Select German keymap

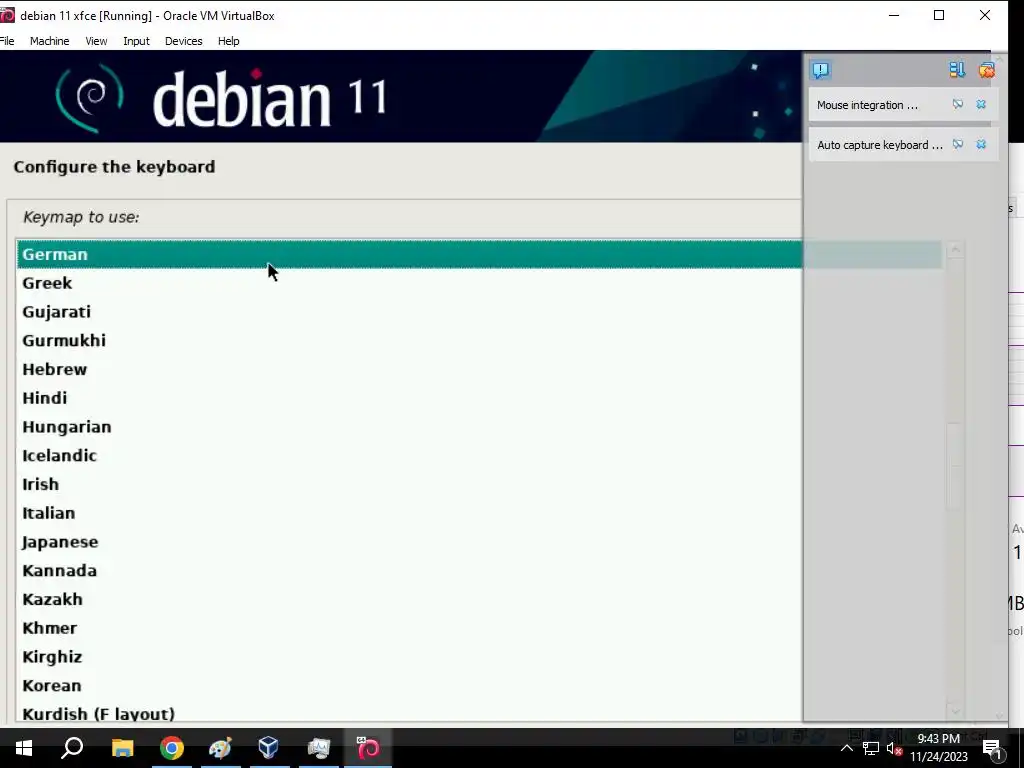click(479, 254)
